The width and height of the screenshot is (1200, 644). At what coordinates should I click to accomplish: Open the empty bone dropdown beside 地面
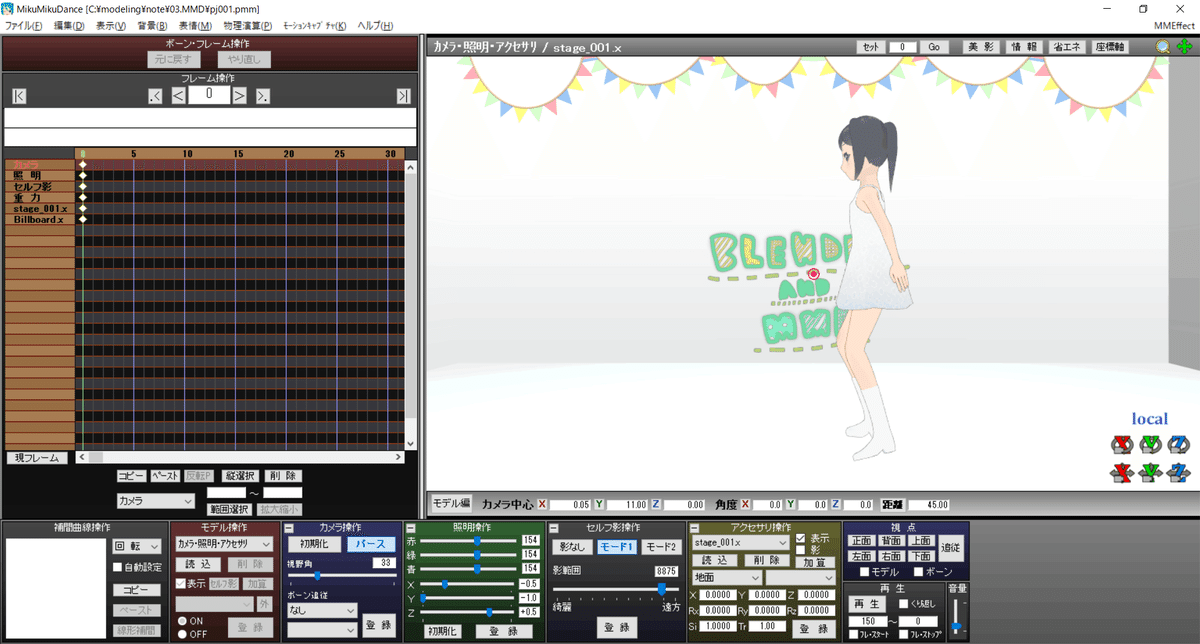[801, 577]
